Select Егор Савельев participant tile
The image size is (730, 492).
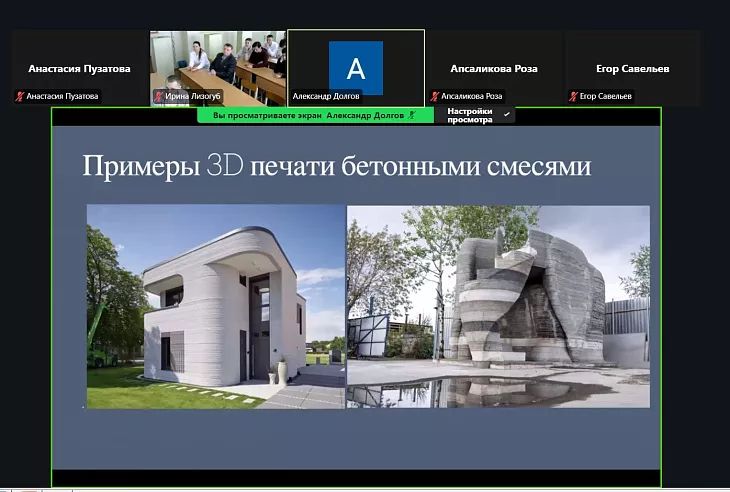click(x=633, y=68)
